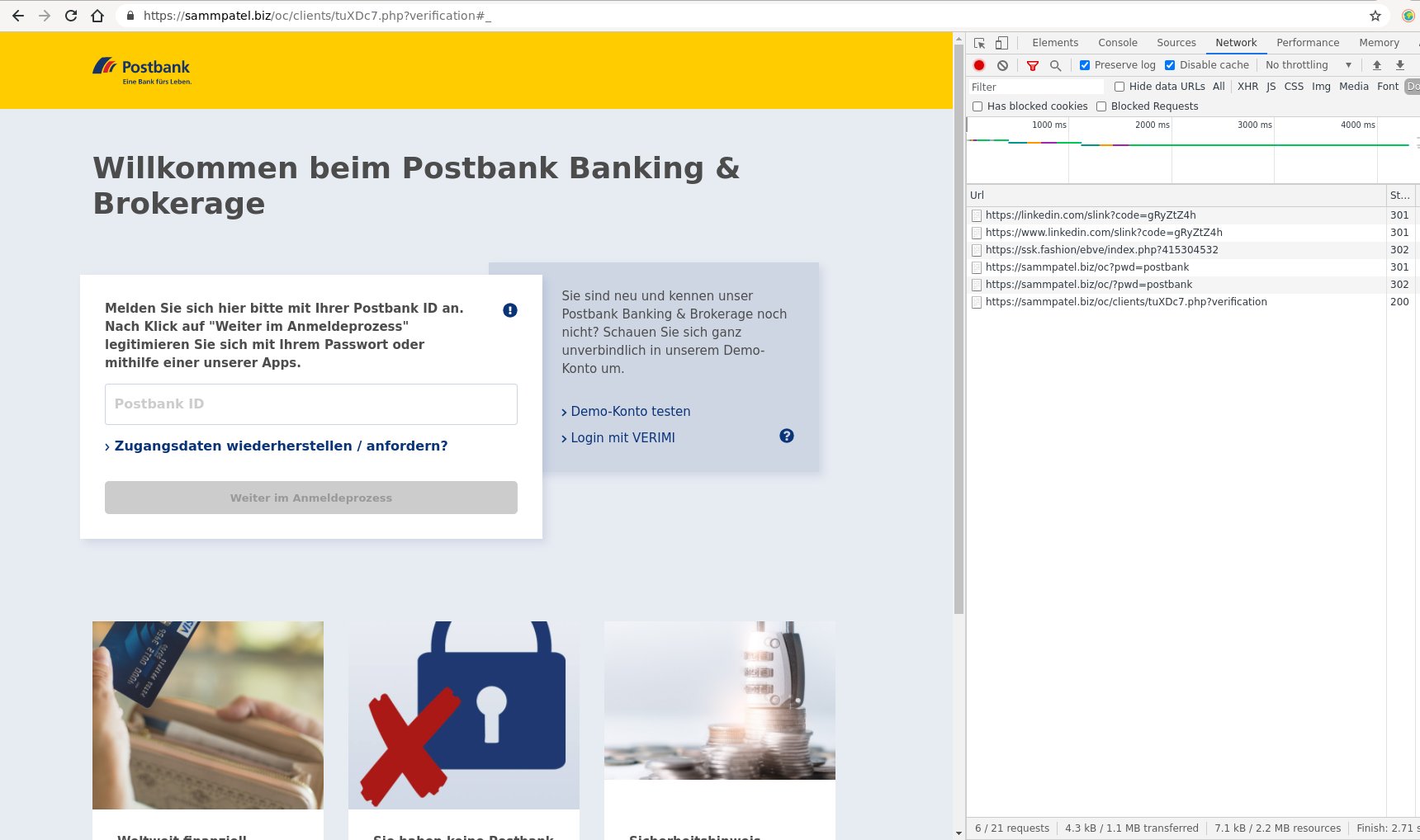Viewport: 1420px width, 840px height.
Task: Filter requests by Media
Action: click(x=1354, y=87)
